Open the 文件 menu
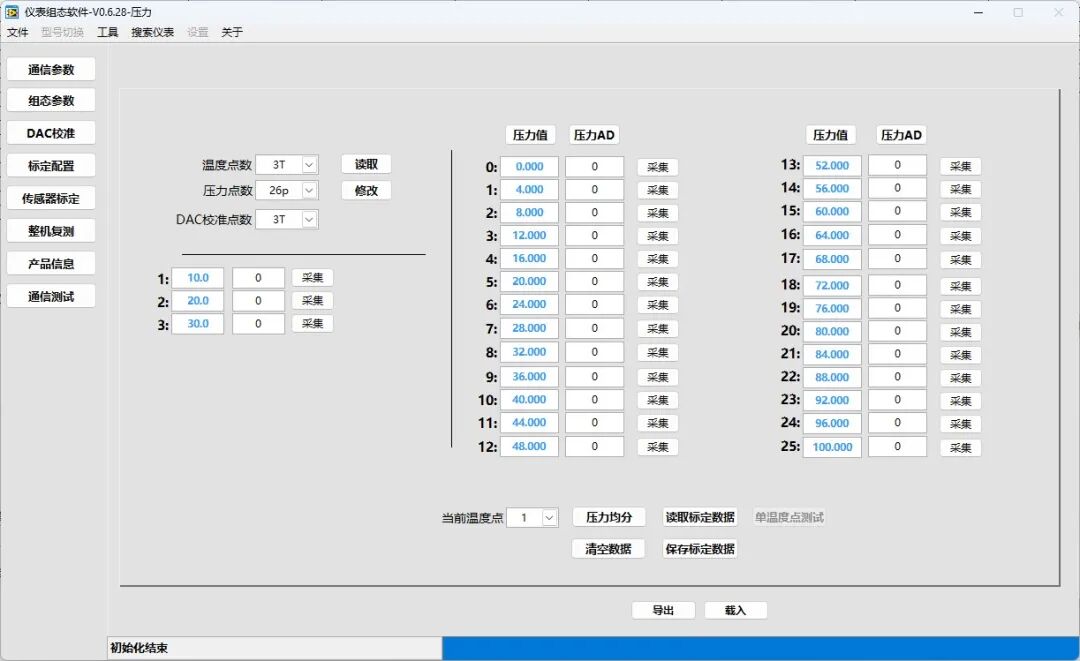The image size is (1080, 661). 17,32
